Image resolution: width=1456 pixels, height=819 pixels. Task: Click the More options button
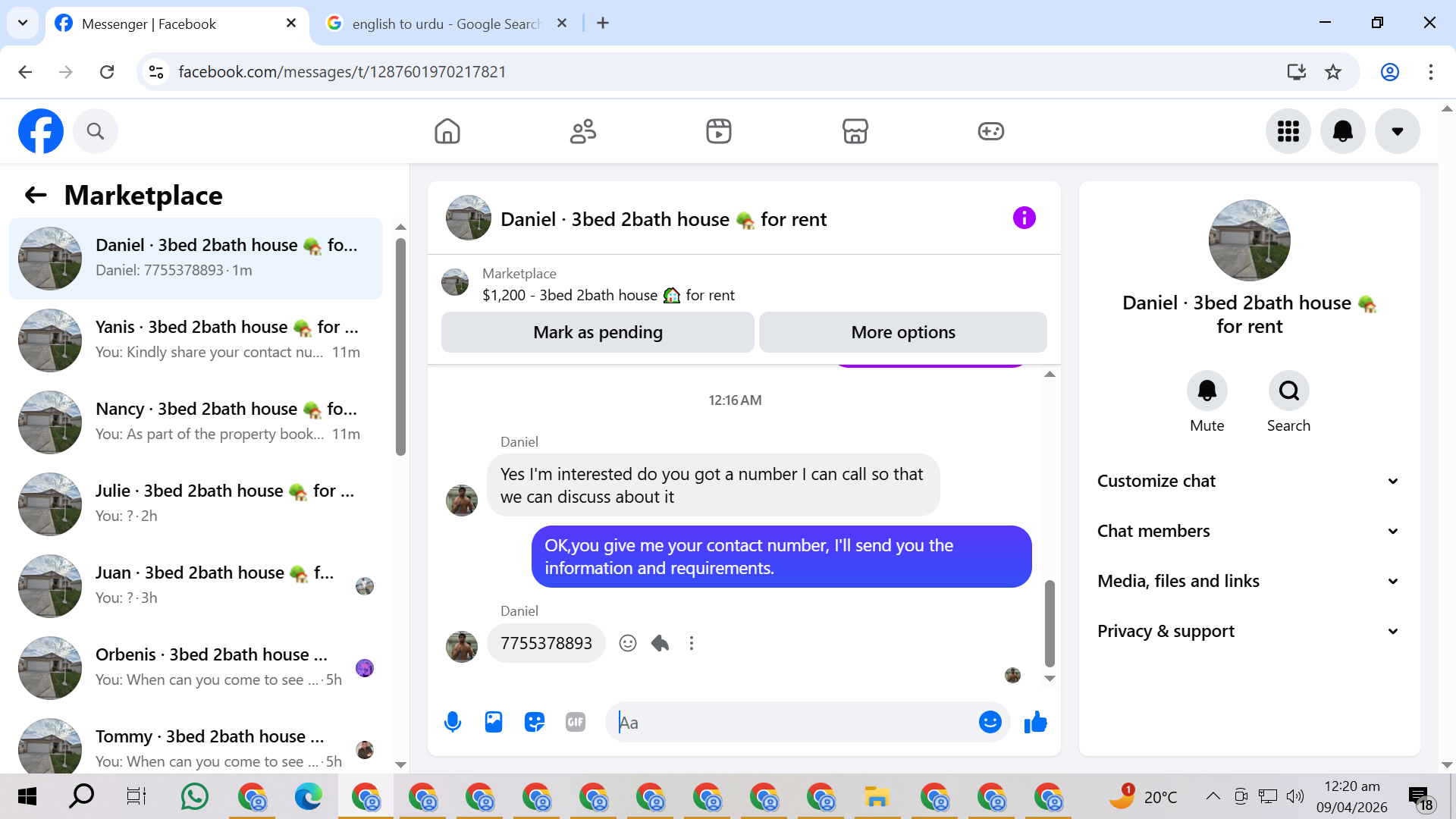902,332
